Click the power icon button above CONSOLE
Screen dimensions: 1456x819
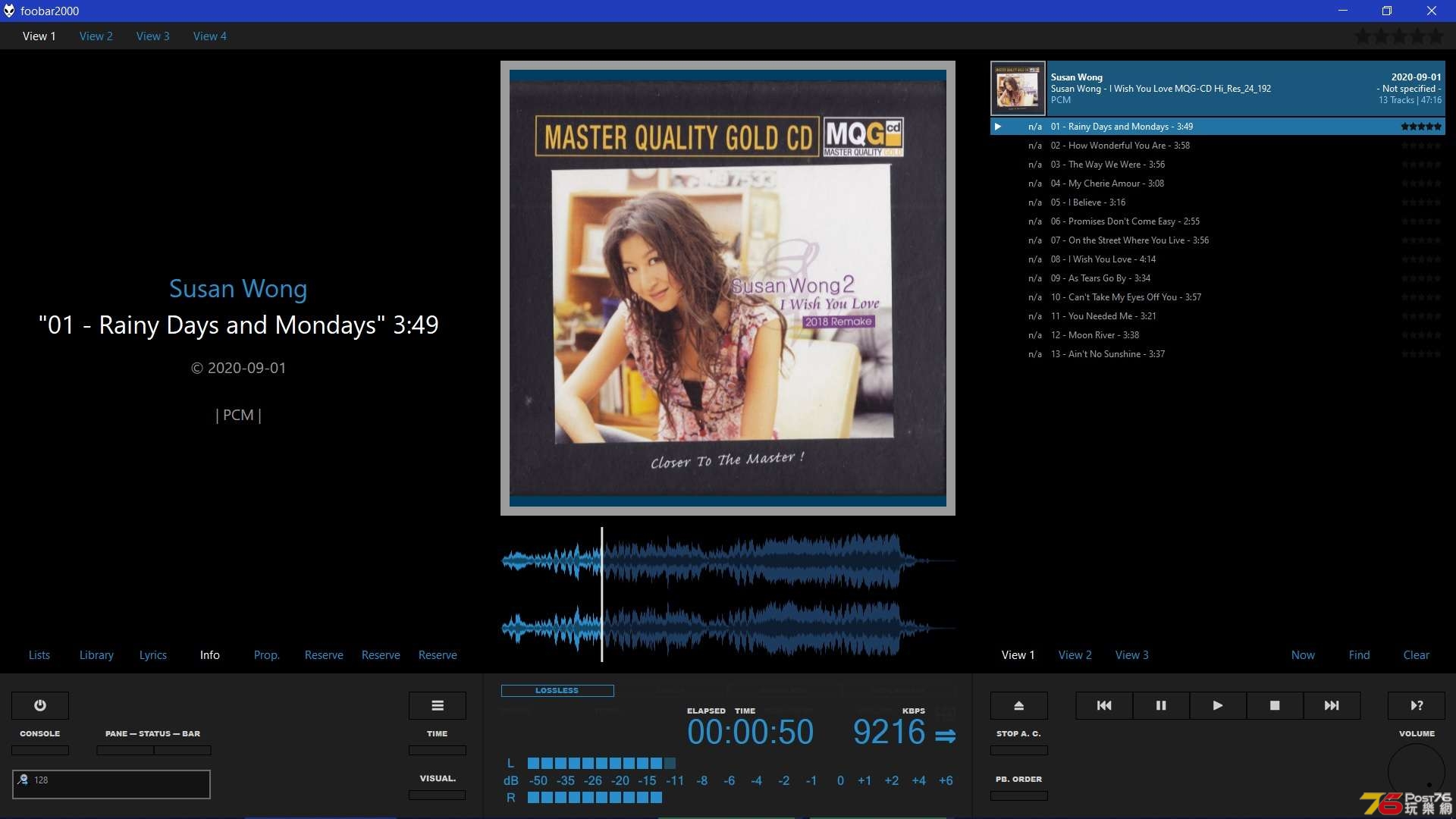(x=40, y=705)
